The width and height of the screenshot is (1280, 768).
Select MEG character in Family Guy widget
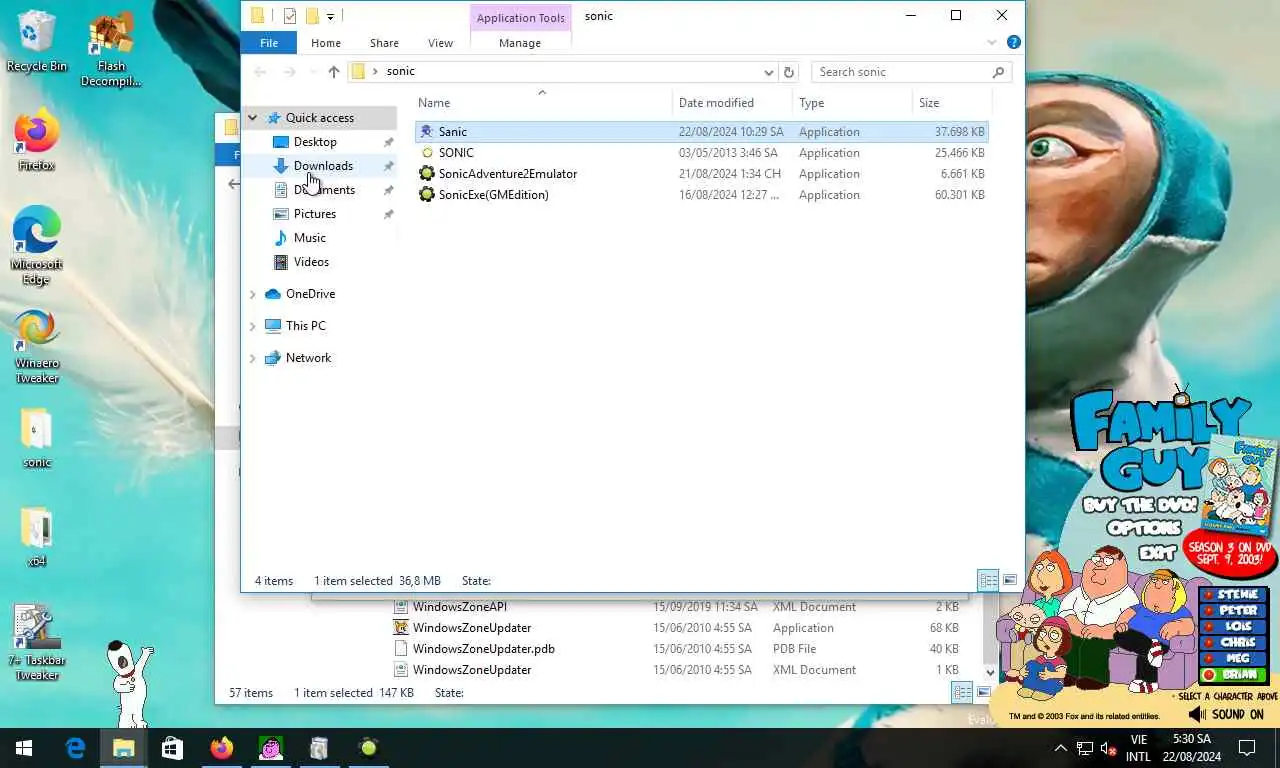coord(1232,658)
